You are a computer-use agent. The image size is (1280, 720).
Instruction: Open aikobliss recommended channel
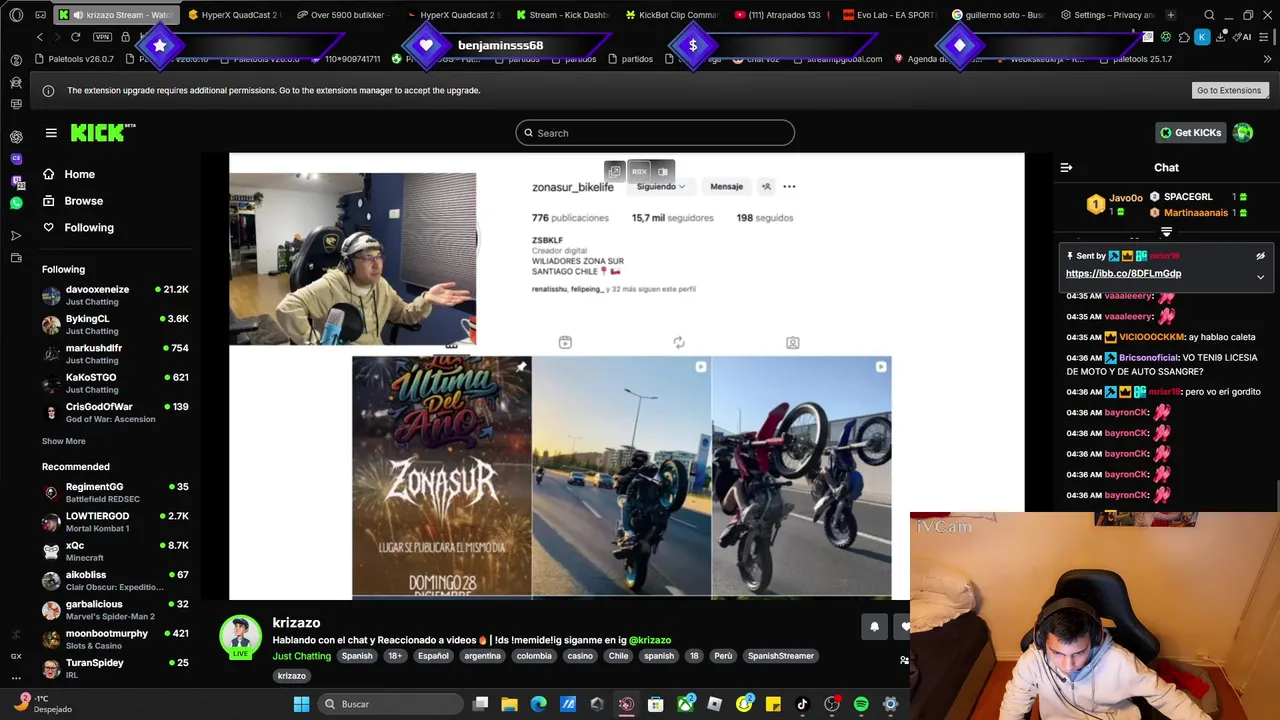click(115, 580)
